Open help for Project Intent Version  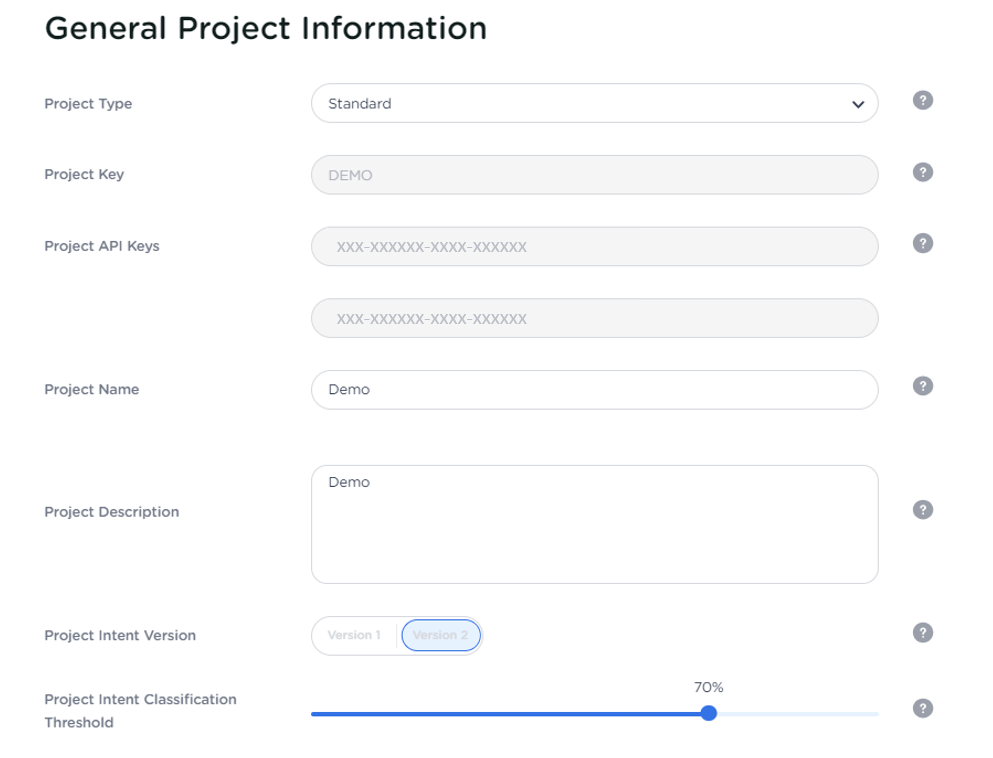pyautogui.click(x=923, y=633)
